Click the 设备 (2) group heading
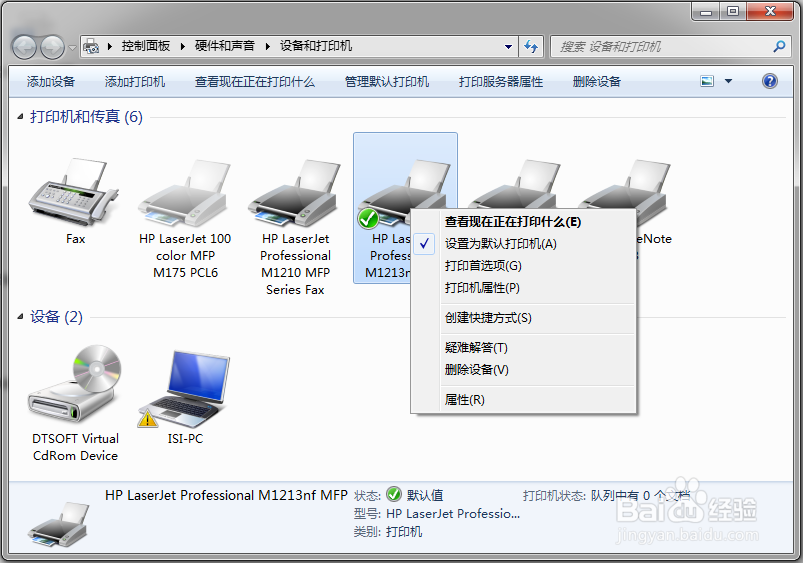803x563 pixels. pos(56,317)
